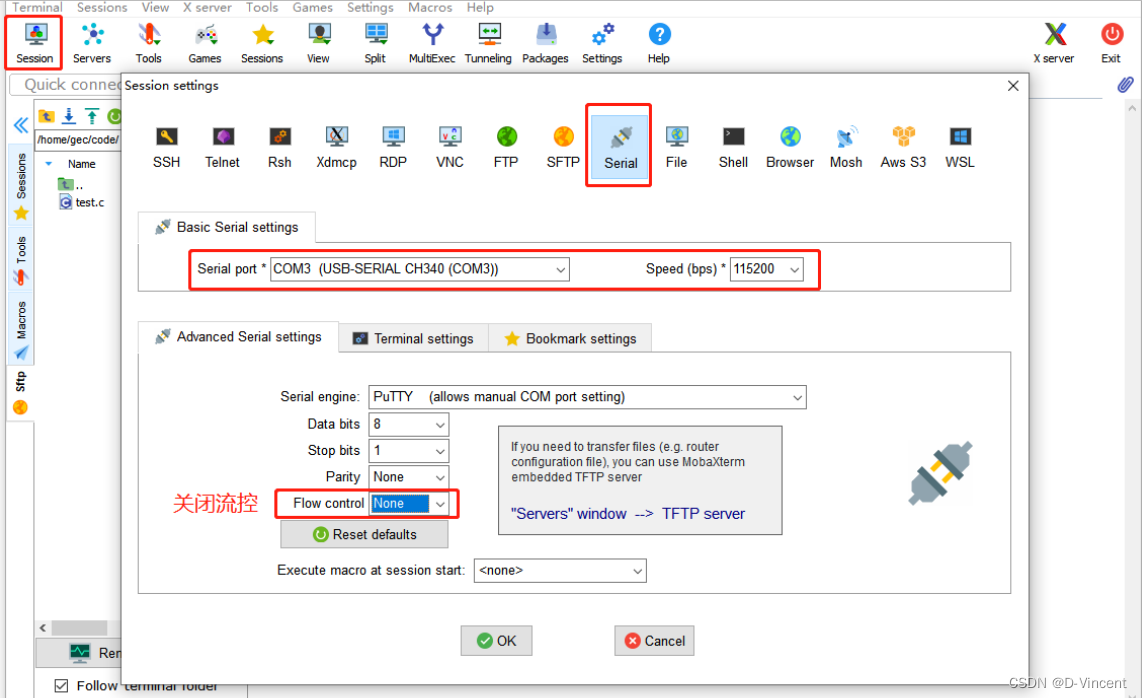This screenshot has height=698, width=1142.
Task: Click the Quick connect input field
Action: pos(66,85)
